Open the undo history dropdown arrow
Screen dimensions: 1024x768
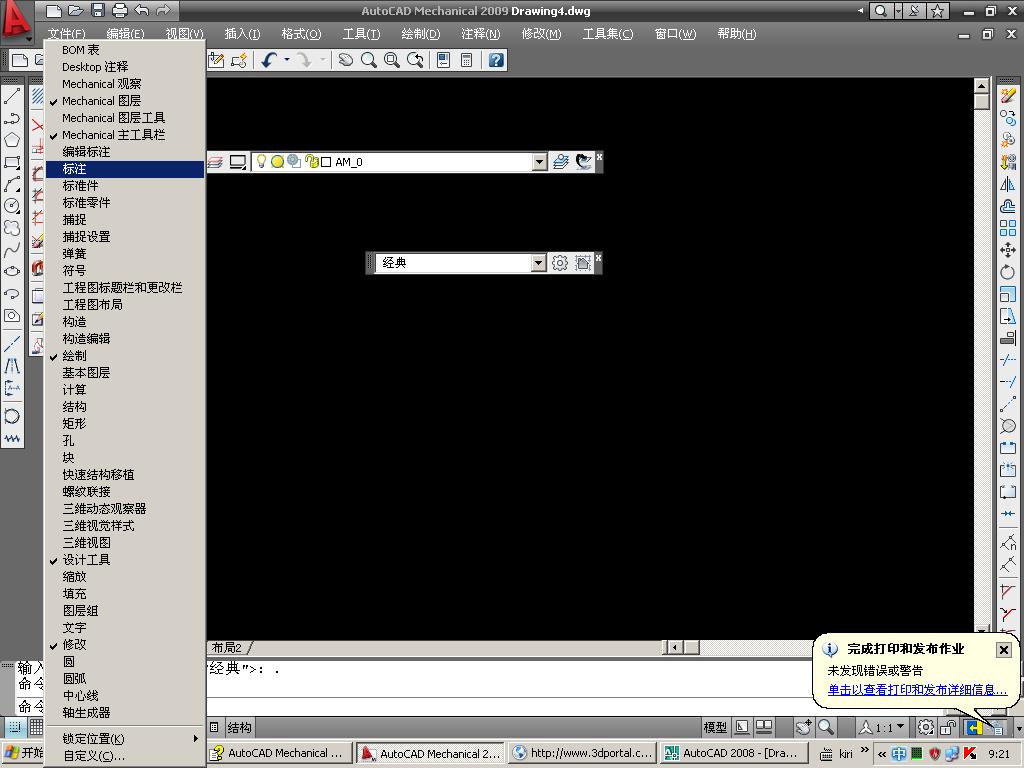(x=287, y=60)
